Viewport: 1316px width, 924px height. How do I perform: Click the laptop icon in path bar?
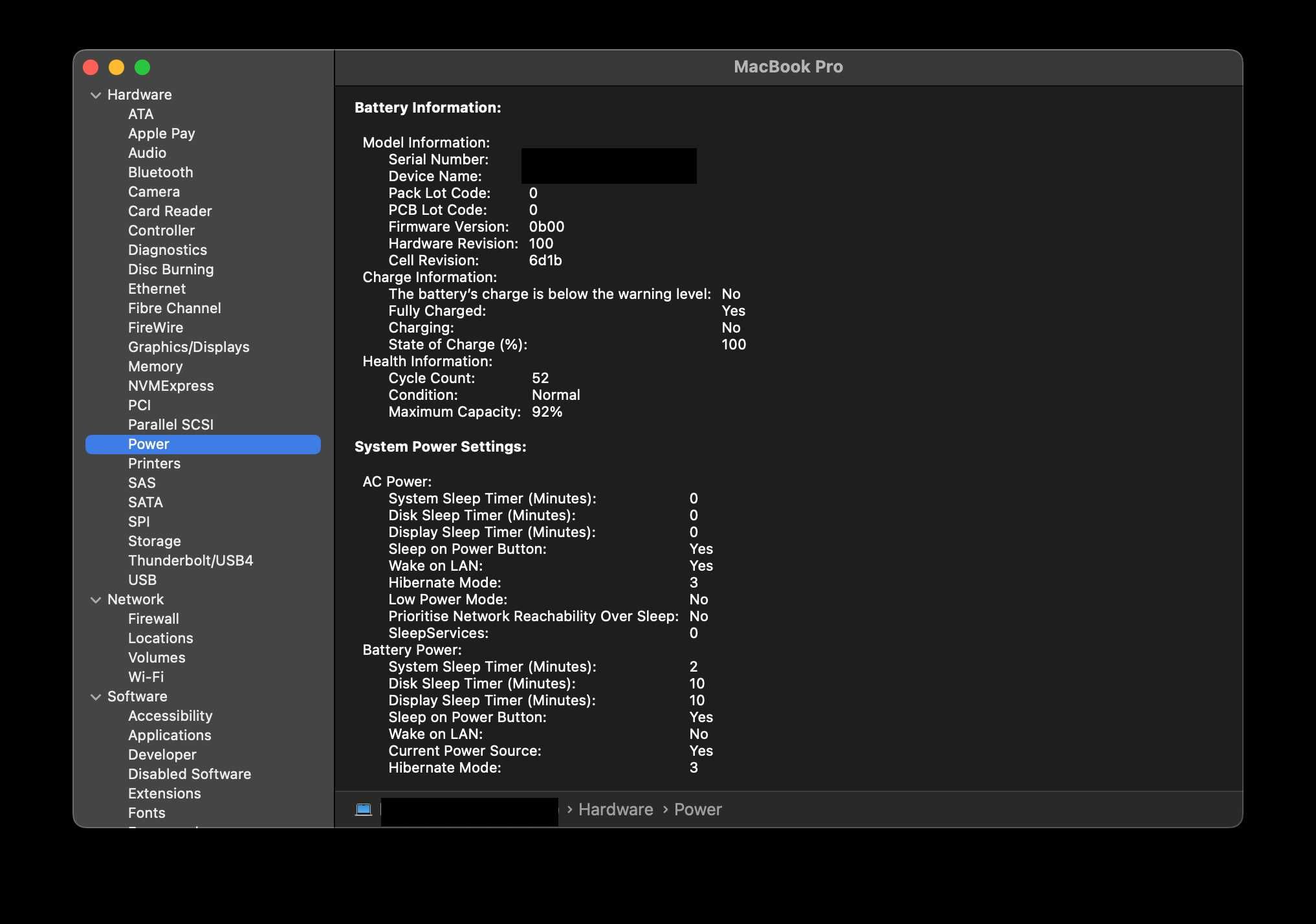364,809
